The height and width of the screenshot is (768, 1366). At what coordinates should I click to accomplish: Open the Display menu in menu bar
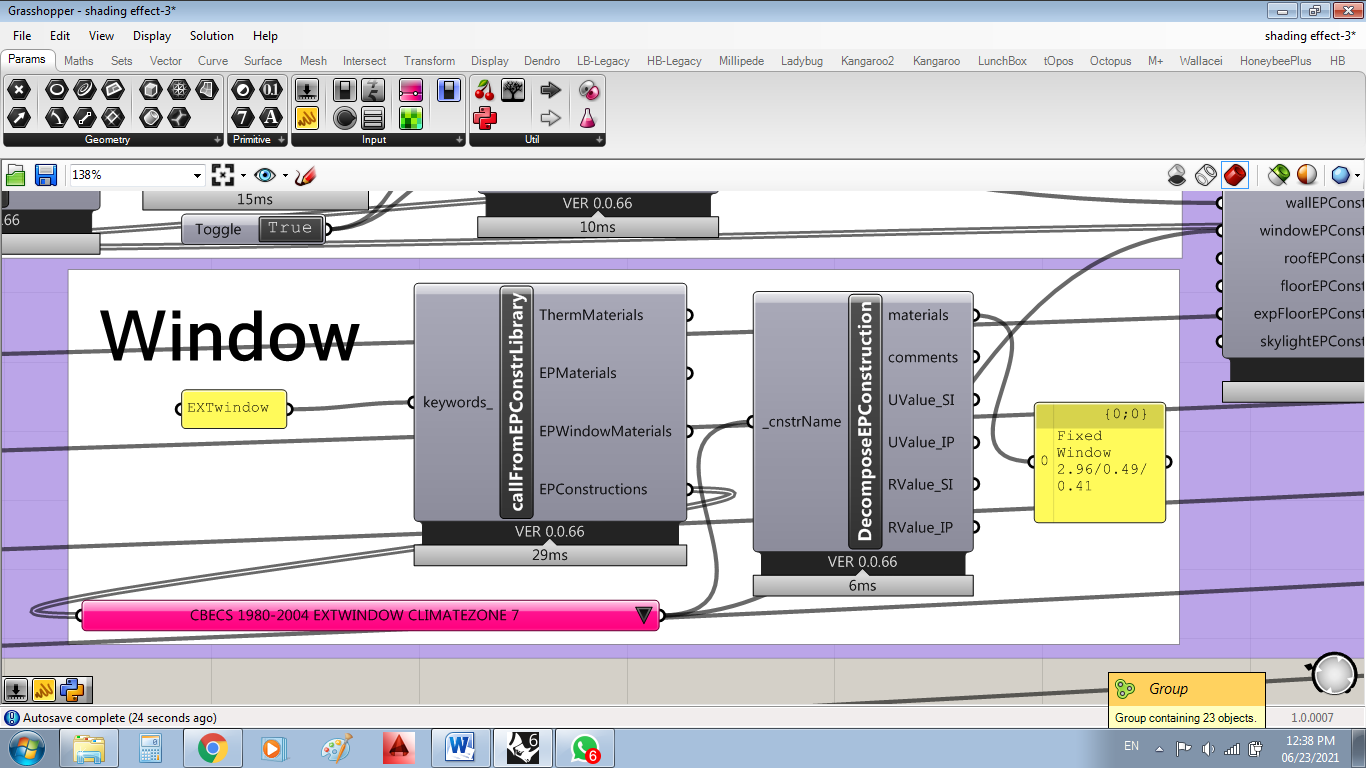(x=152, y=35)
